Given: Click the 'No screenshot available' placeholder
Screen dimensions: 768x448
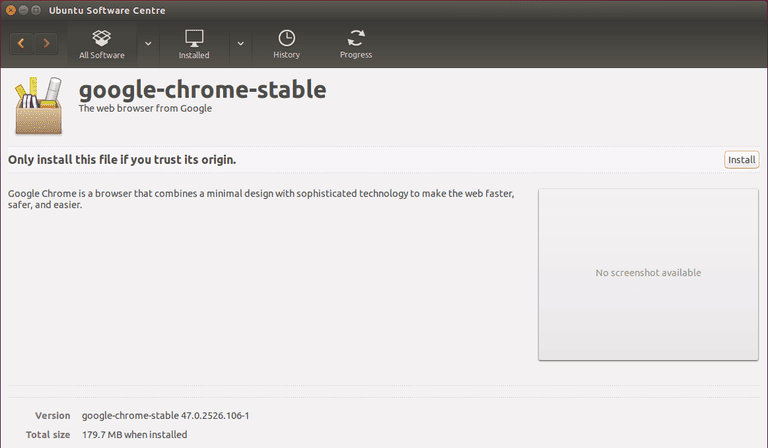Looking at the screenshot, I should [648, 273].
